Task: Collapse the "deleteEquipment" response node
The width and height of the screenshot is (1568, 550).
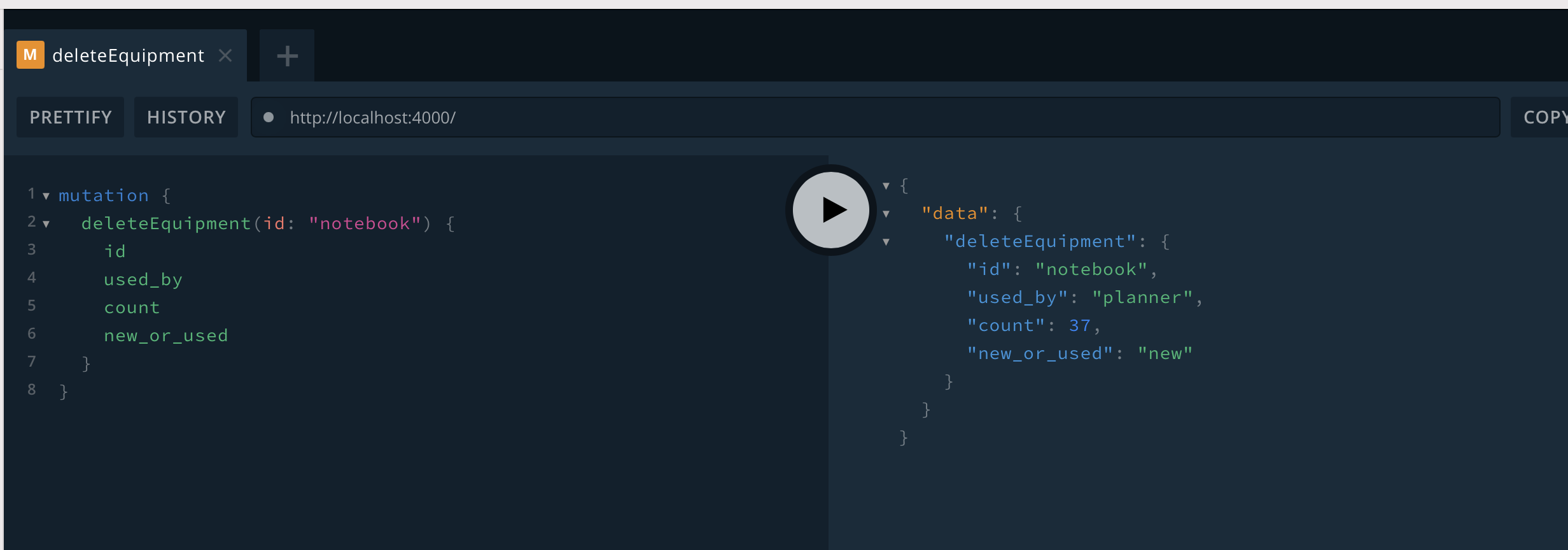Action: click(886, 242)
